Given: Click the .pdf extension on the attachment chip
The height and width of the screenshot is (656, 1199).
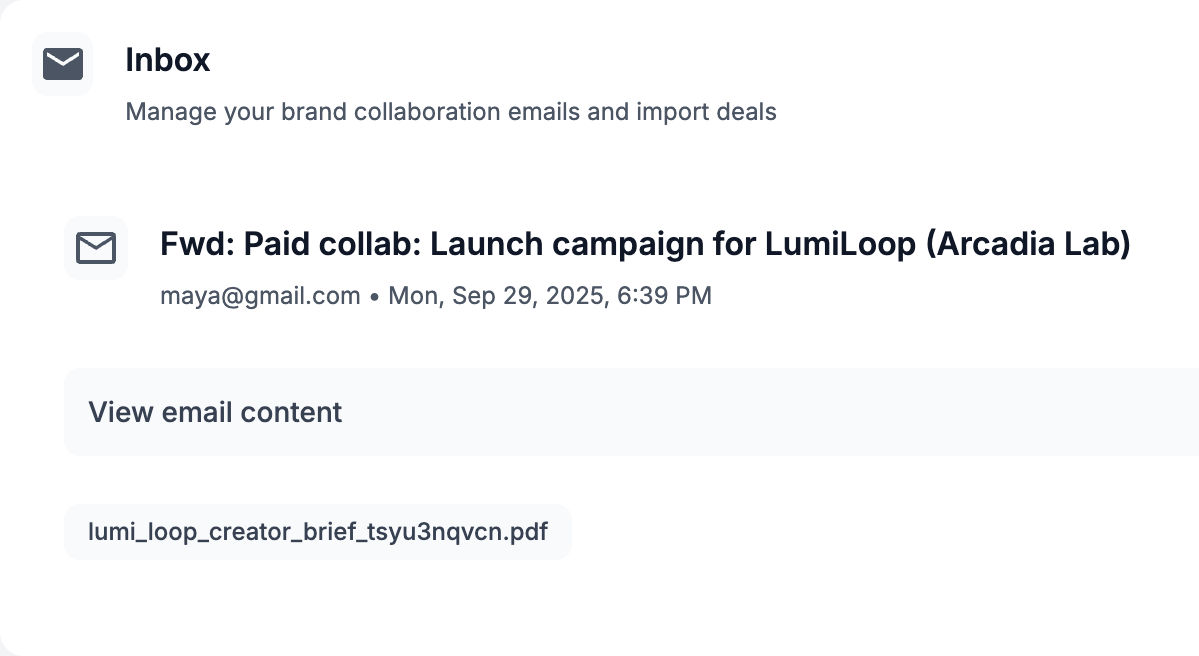Looking at the screenshot, I should click(x=526, y=531).
